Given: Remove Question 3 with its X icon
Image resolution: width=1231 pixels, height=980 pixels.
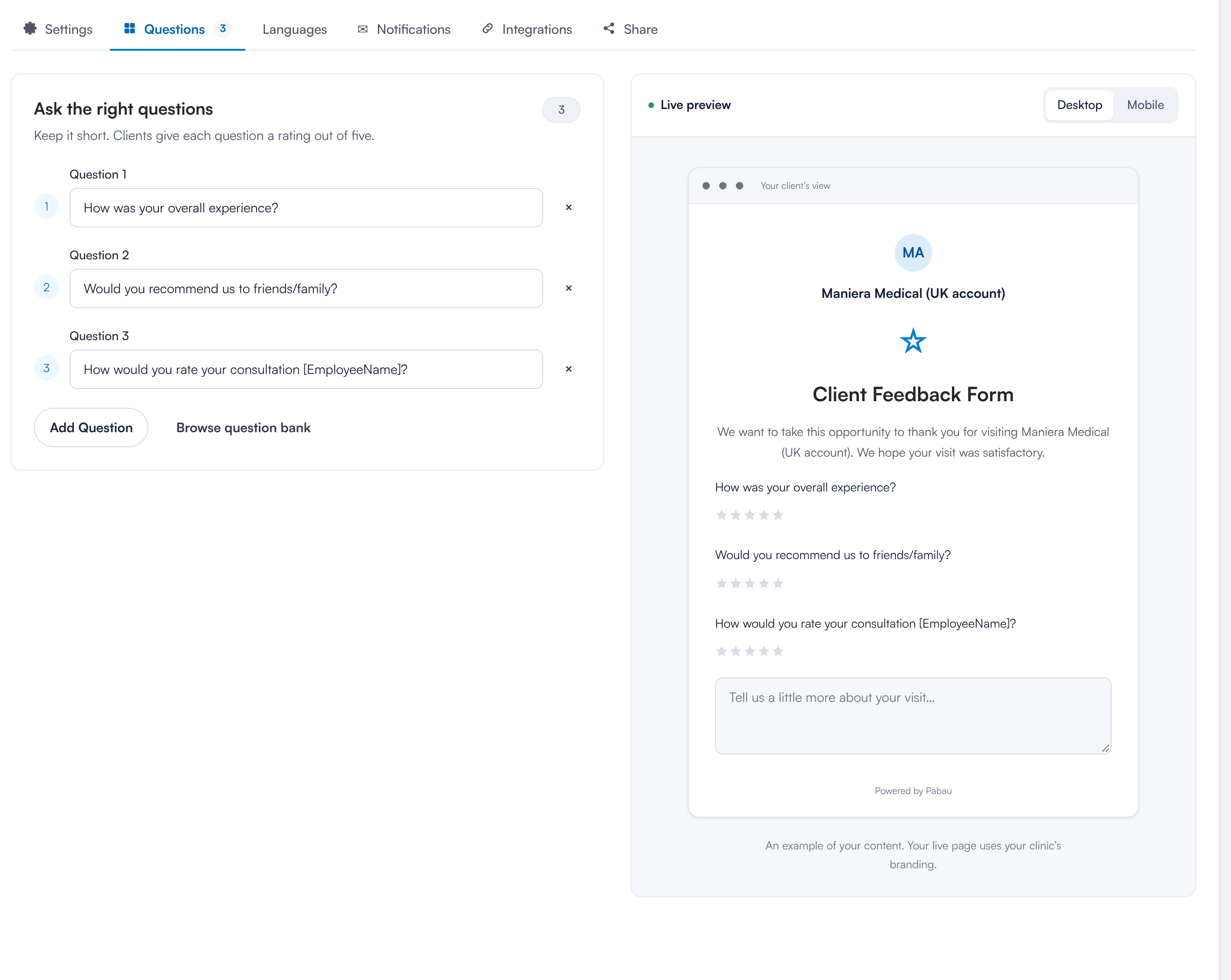Looking at the screenshot, I should point(569,369).
